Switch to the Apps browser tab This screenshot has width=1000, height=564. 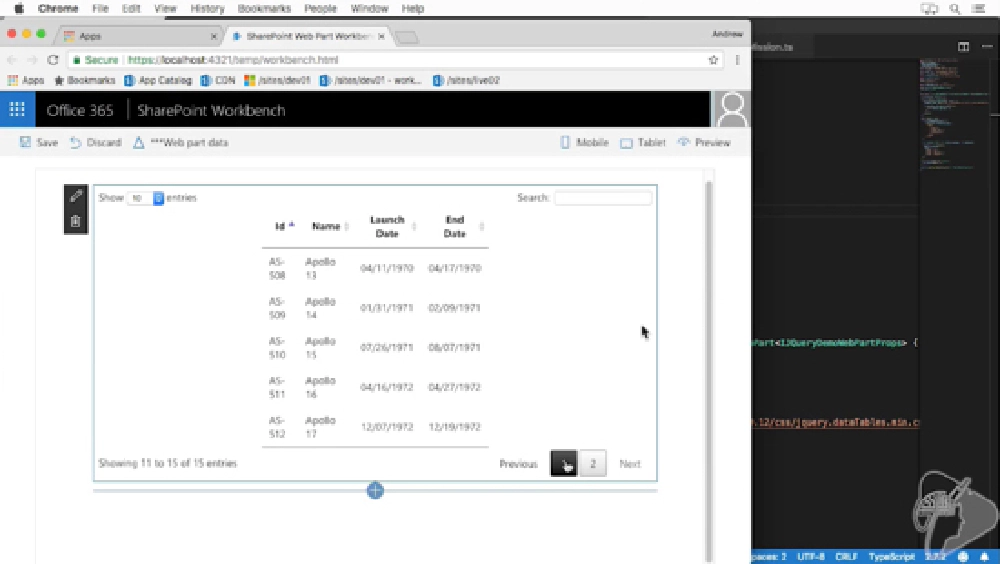pyautogui.click(x=138, y=36)
